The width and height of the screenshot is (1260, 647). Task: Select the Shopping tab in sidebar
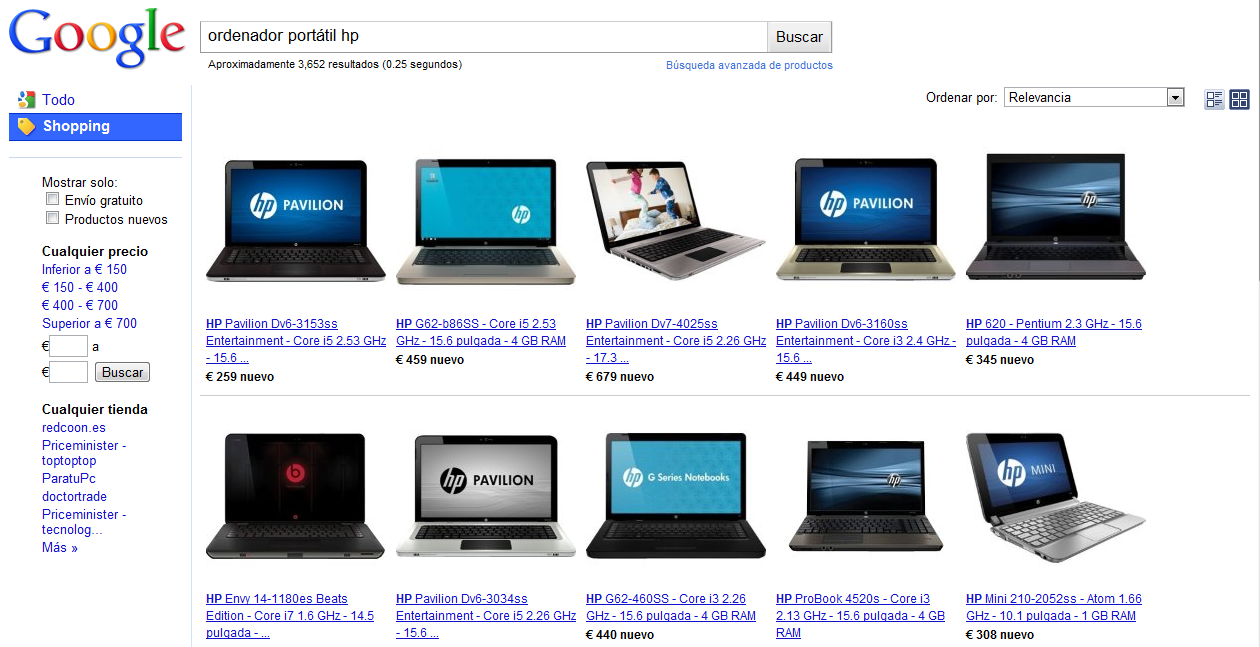pos(95,127)
